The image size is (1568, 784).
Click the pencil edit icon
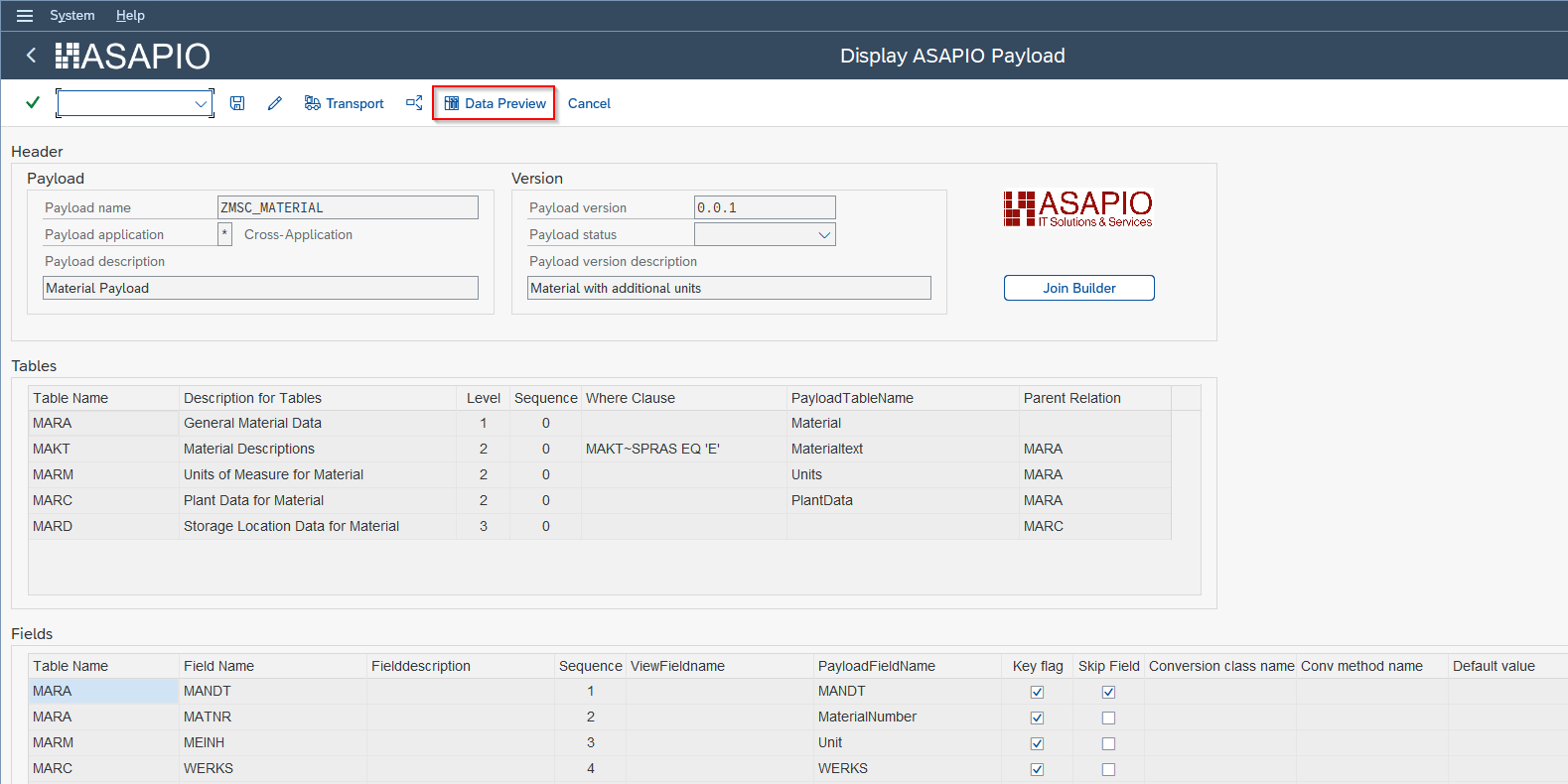point(275,103)
